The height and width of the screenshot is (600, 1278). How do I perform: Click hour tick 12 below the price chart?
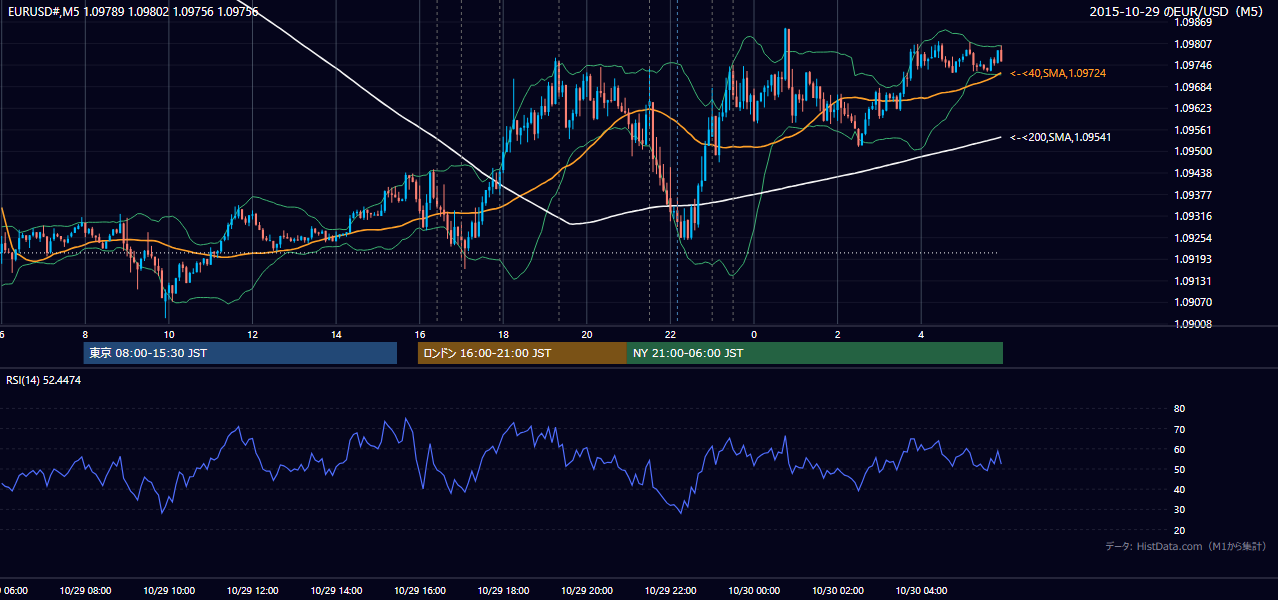252,335
